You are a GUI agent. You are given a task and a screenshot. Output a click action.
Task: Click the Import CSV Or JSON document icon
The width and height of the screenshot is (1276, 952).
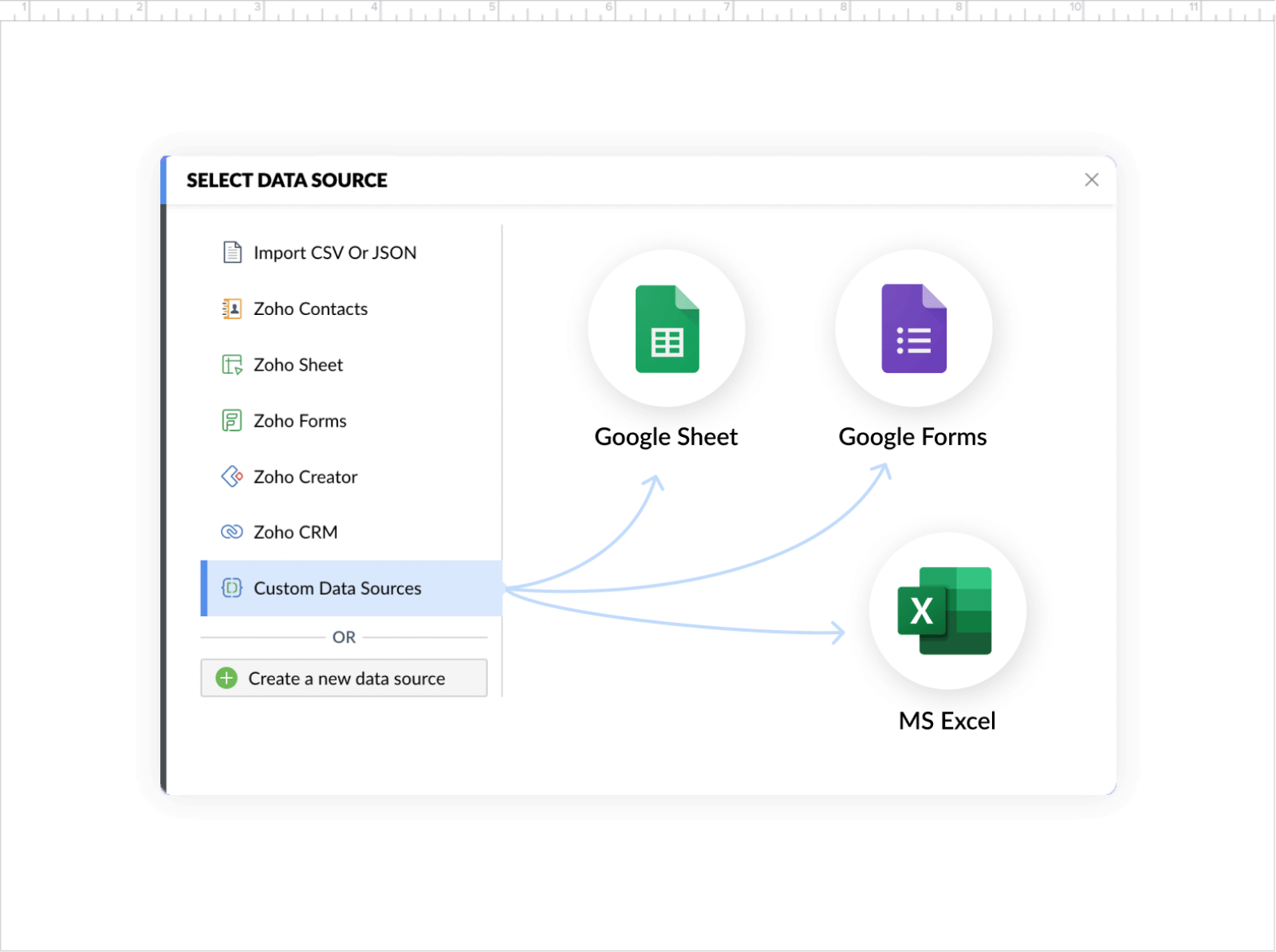(x=231, y=252)
